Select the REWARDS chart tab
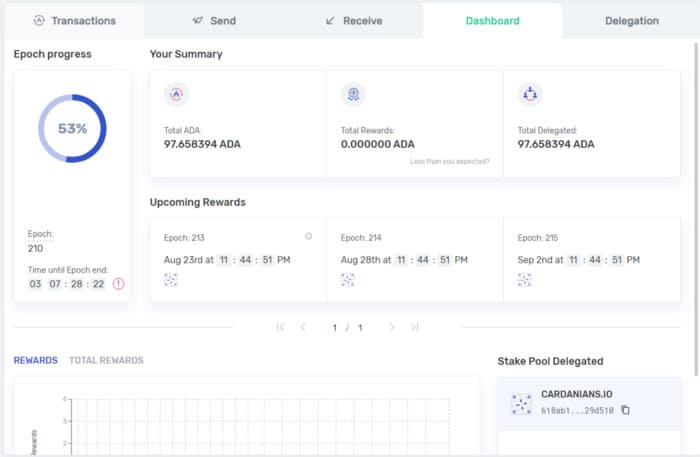 tap(36, 360)
